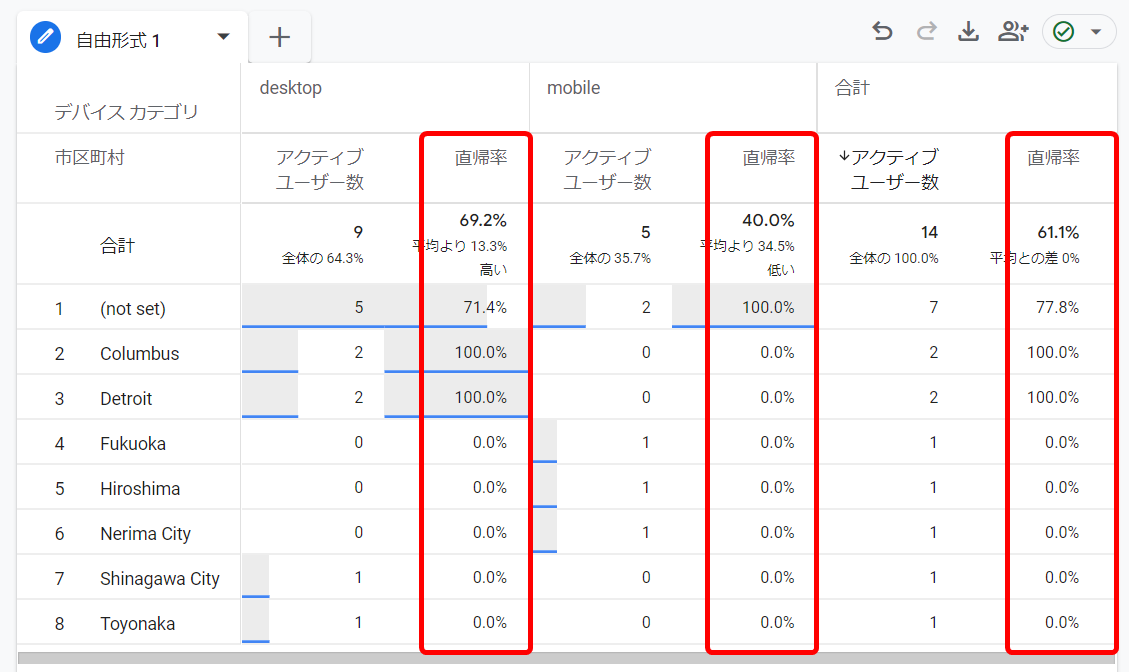Click the redo arrow icon
Screen dimensions: 1129x672
pyautogui.click(x=926, y=32)
